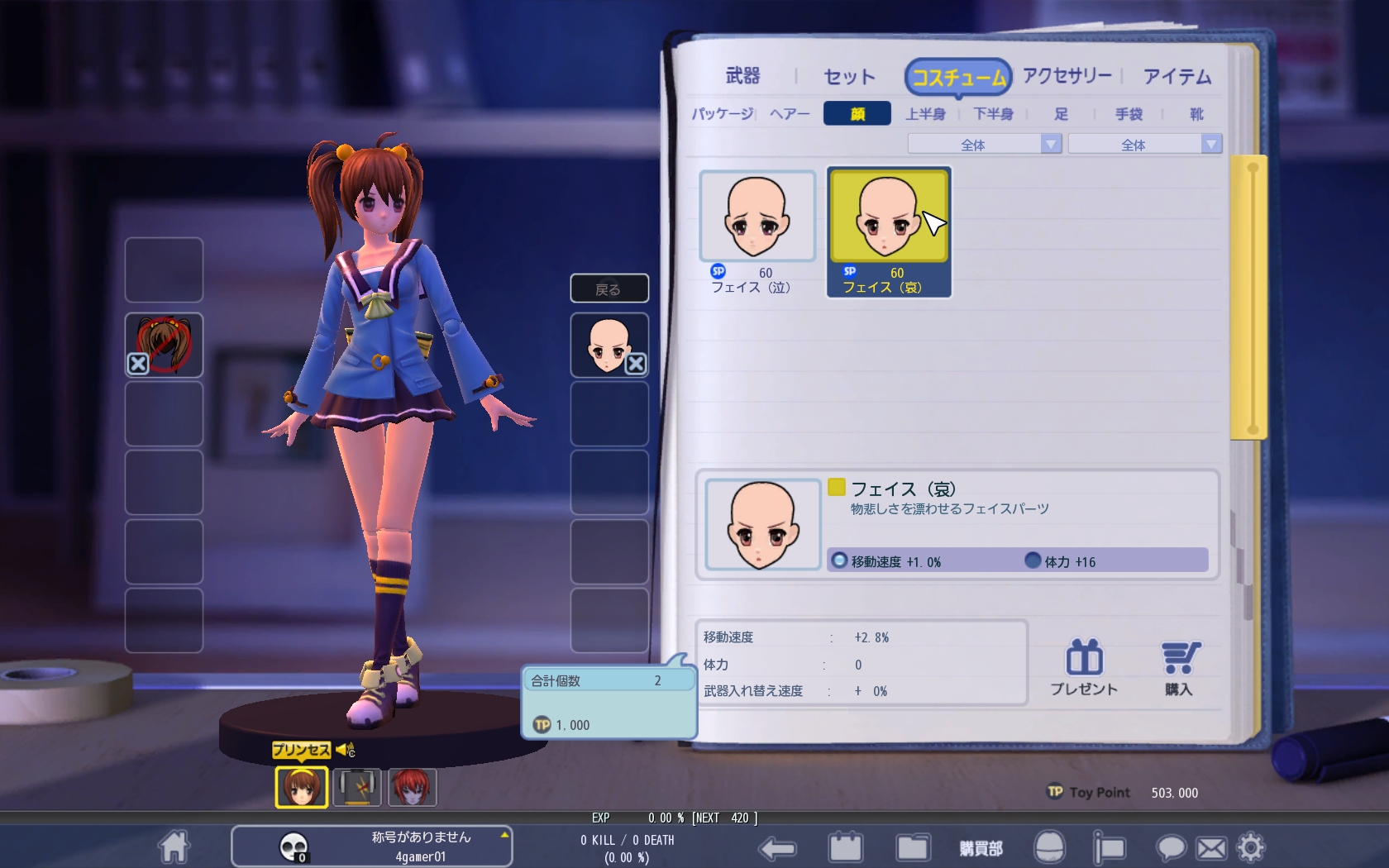Expand the title selector showing 称号がありません

click(x=504, y=835)
